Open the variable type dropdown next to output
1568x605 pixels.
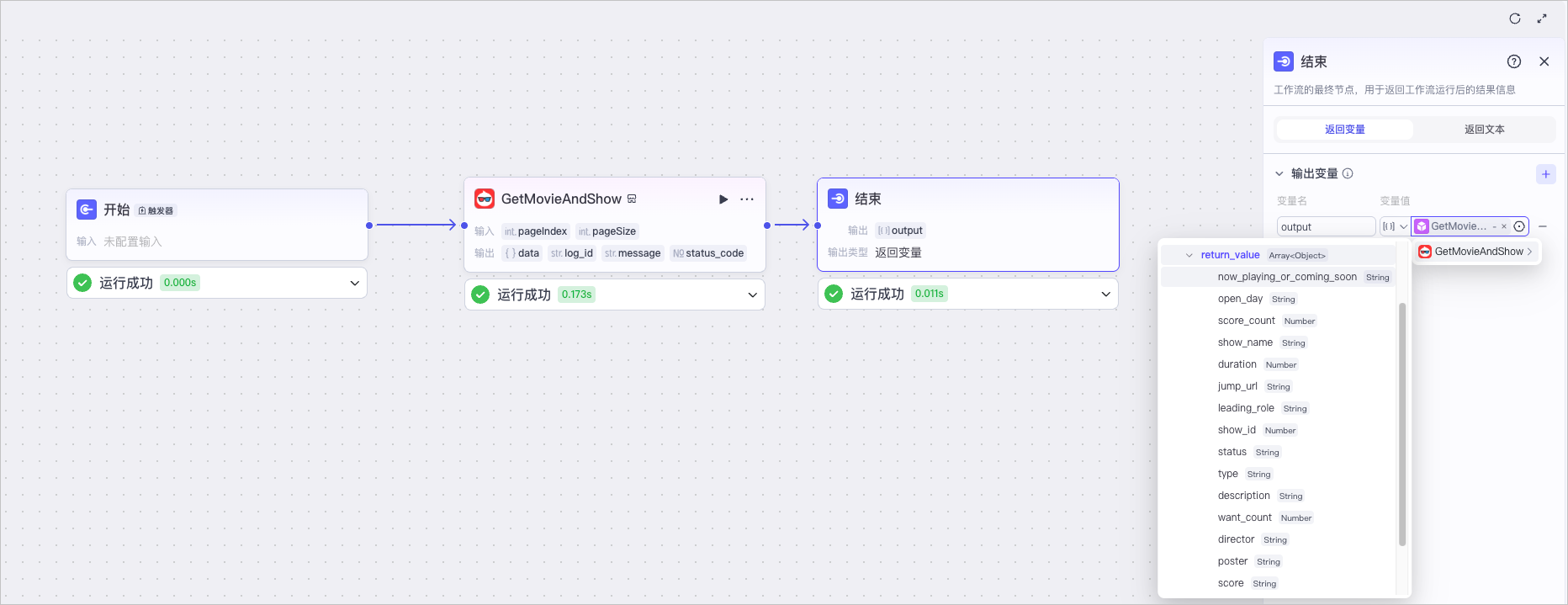pos(1395,226)
